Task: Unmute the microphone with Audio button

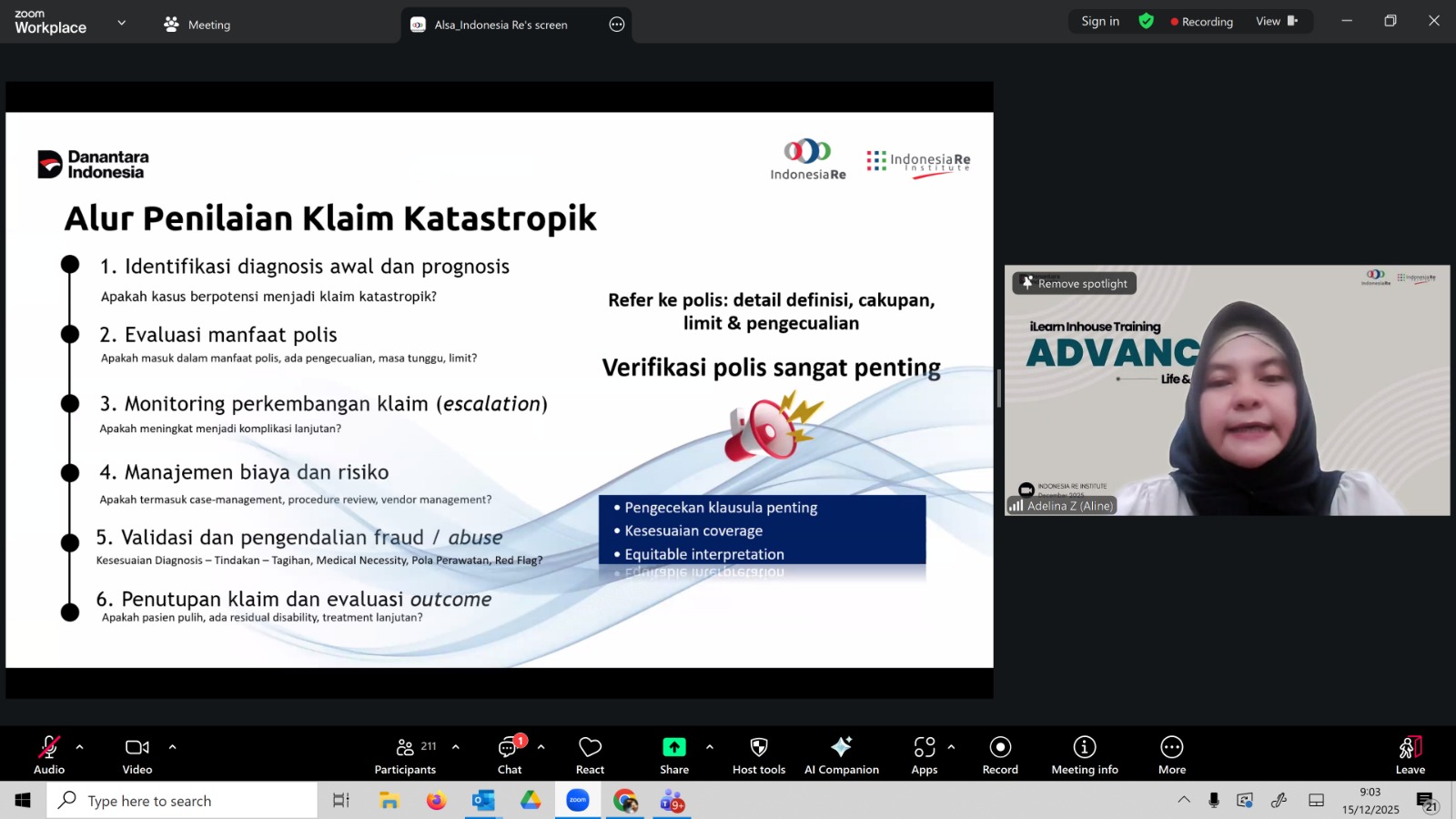Action: [x=49, y=754]
